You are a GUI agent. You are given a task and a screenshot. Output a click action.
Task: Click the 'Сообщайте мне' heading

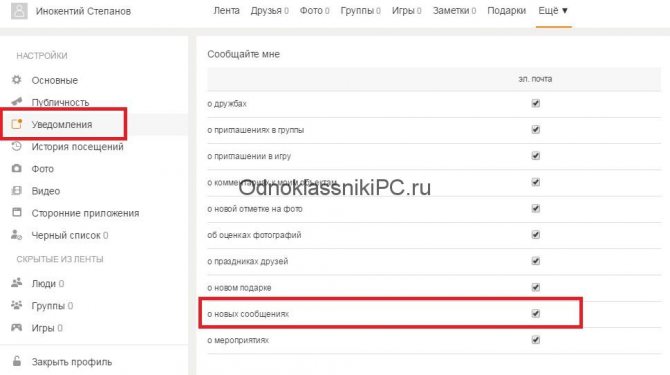(244, 54)
